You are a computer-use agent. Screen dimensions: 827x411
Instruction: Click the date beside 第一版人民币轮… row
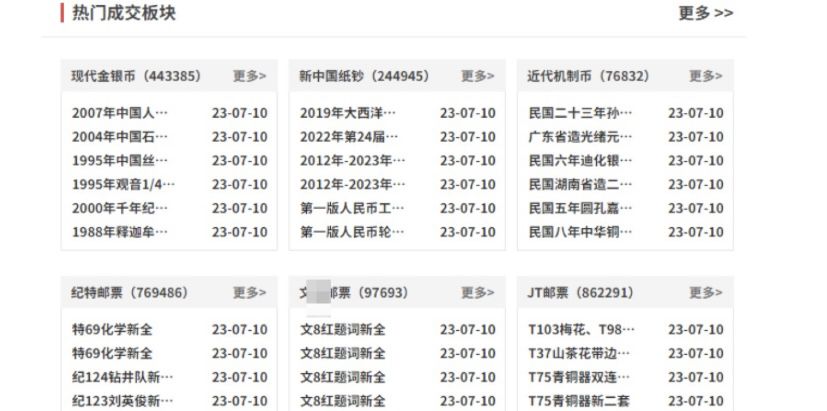click(468, 232)
